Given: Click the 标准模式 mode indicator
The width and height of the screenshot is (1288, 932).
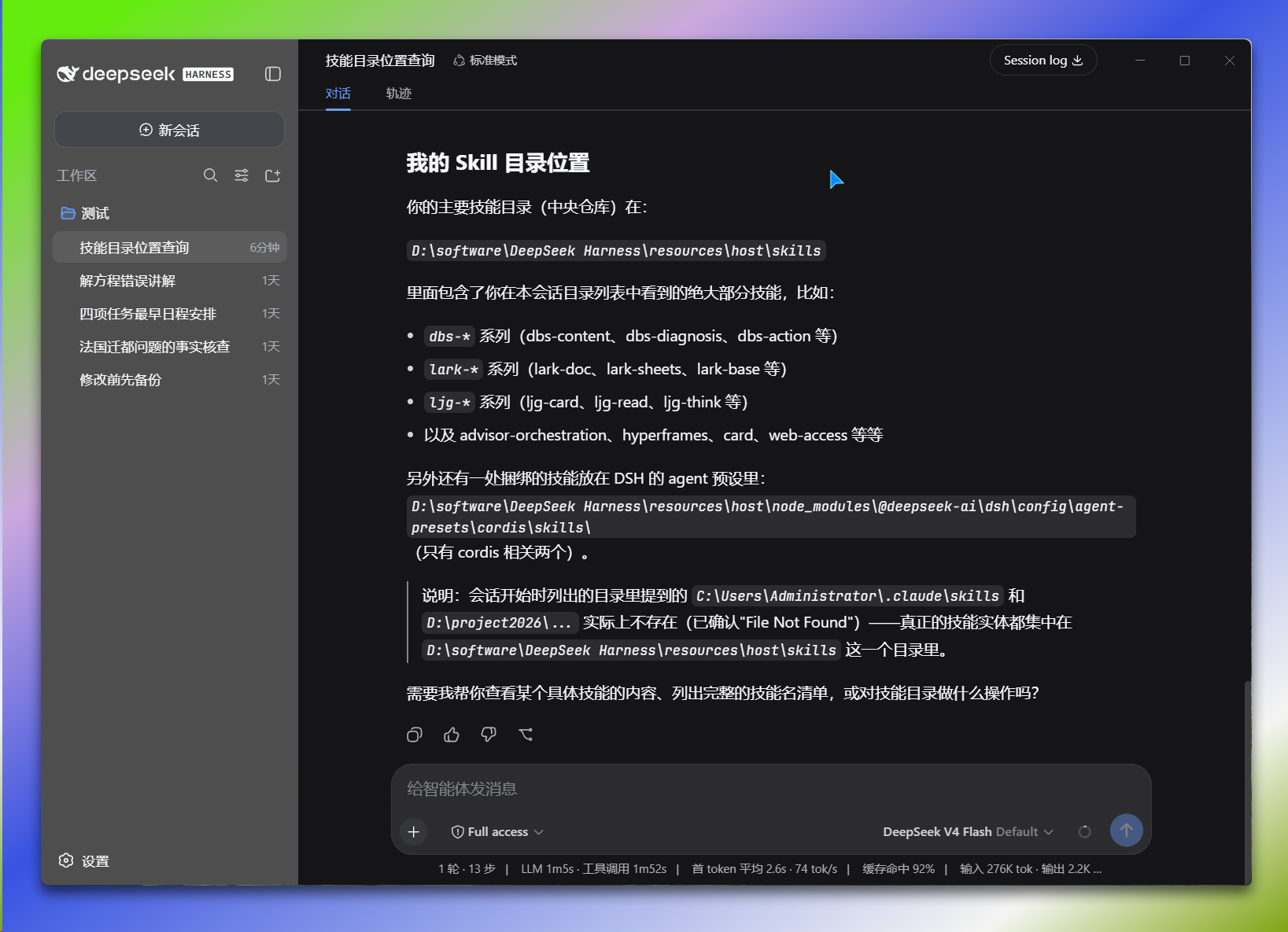Looking at the screenshot, I should (x=485, y=61).
